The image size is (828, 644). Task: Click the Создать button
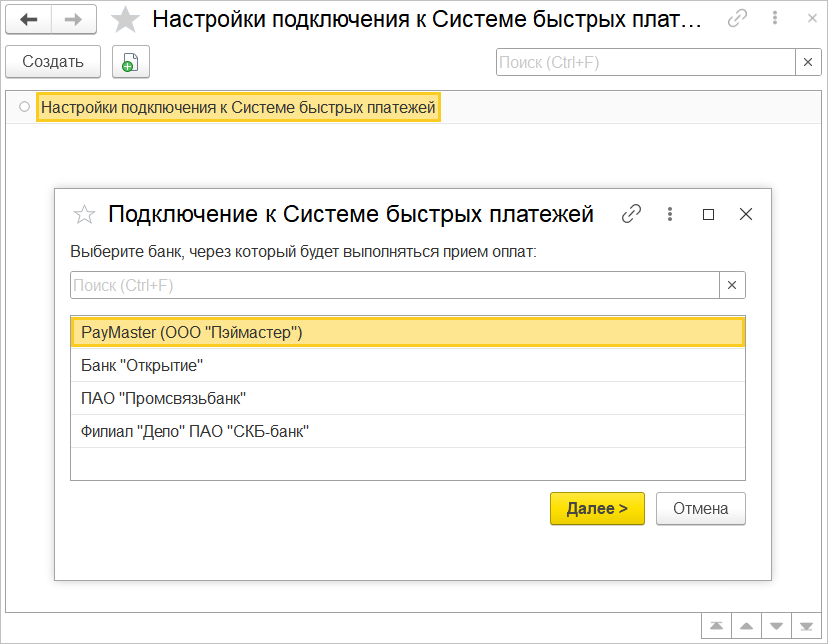[x=53, y=62]
